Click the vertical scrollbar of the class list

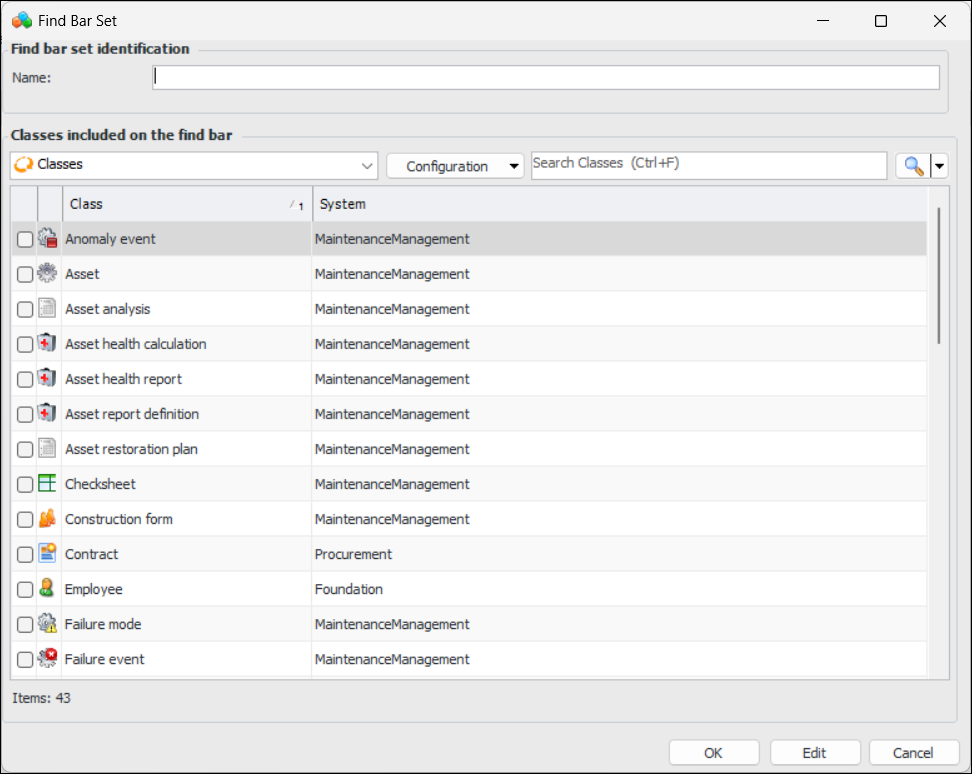click(938, 275)
